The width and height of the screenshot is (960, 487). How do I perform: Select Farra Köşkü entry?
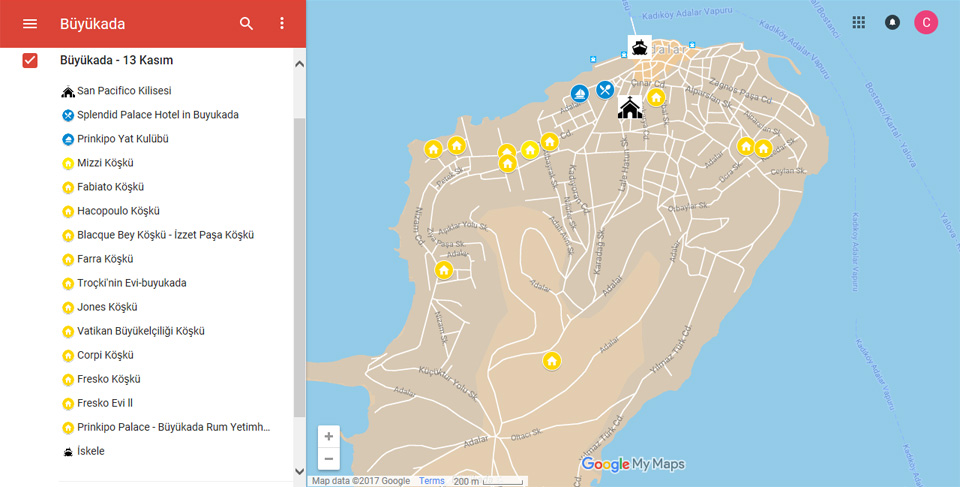(105, 259)
